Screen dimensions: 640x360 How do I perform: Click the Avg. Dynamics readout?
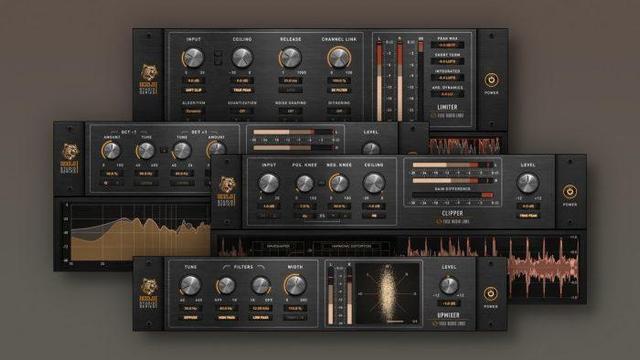tap(447, 94)
